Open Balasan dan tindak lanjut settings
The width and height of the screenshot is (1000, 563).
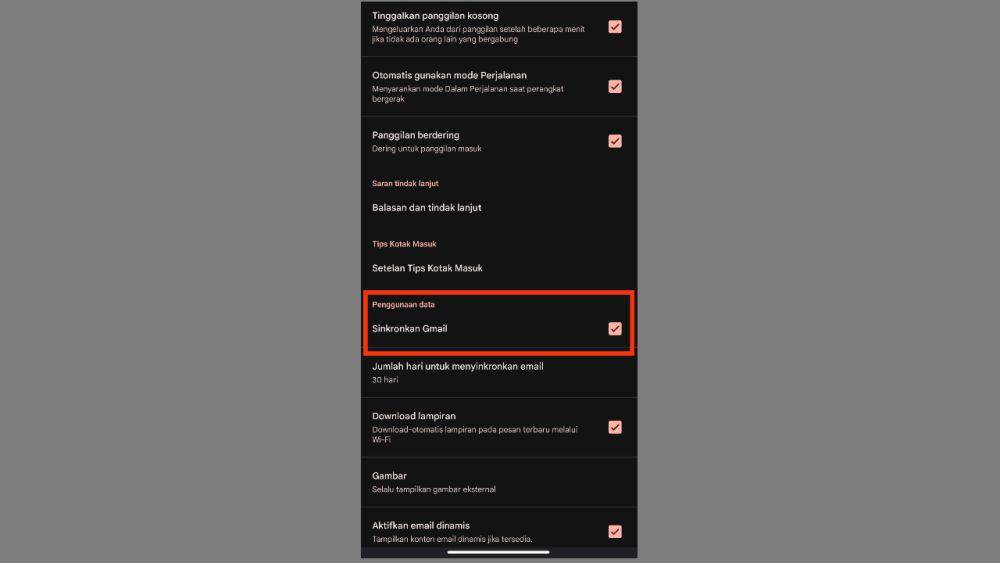[x=499, y=208]
